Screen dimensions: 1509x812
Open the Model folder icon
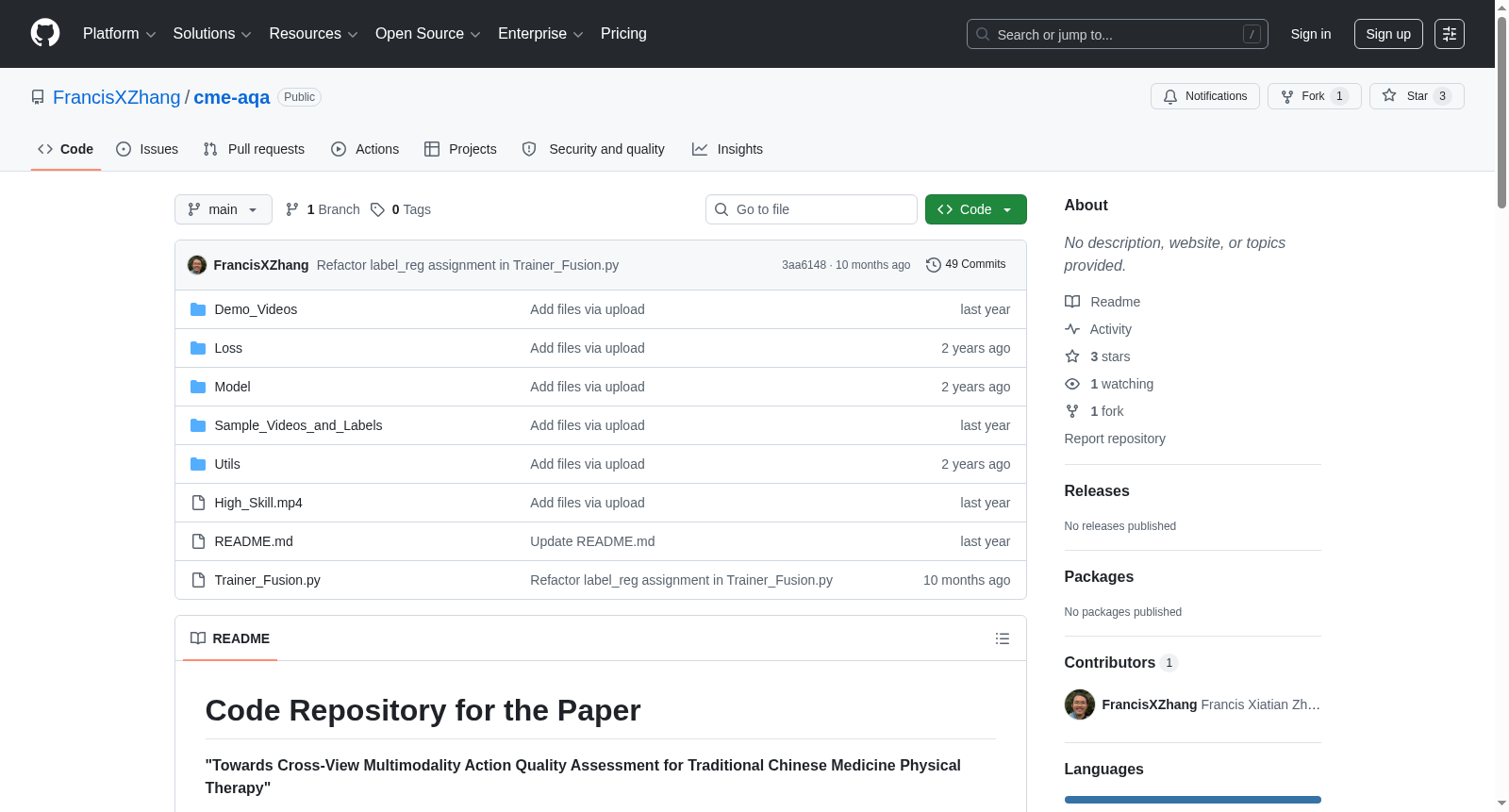point(198,387)
